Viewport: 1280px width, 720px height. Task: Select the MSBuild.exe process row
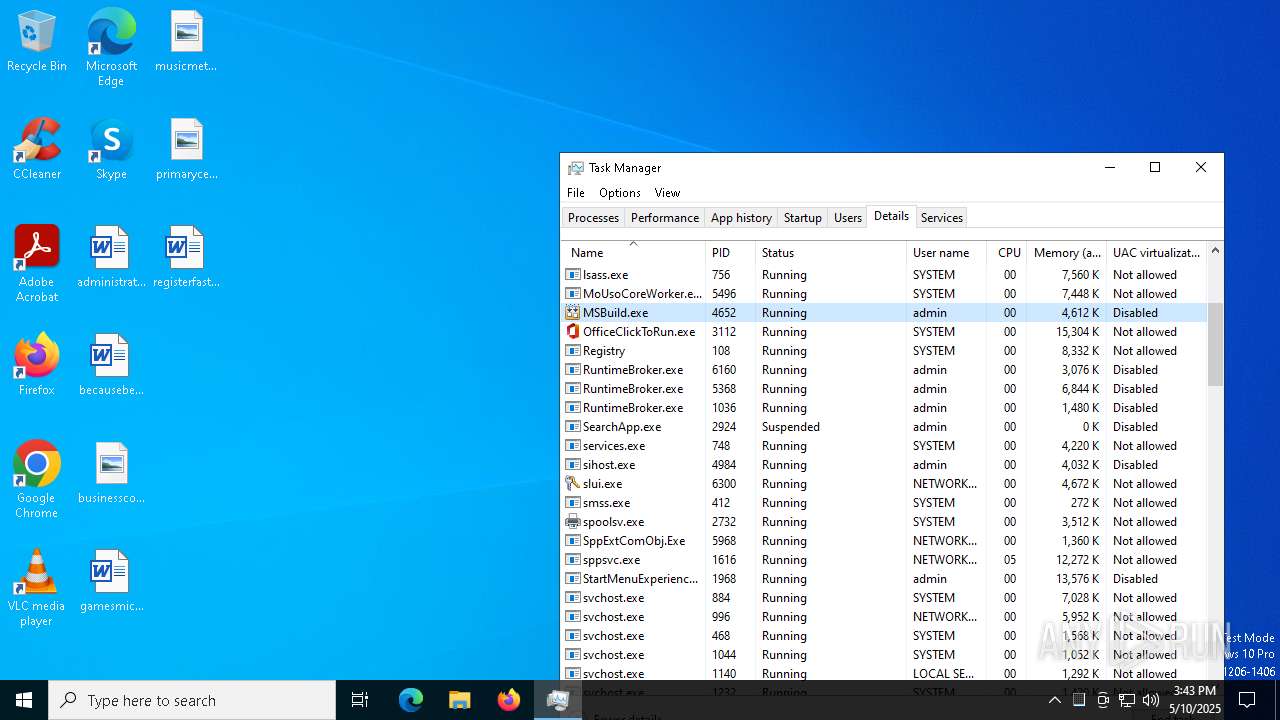(x=884, y=313)
